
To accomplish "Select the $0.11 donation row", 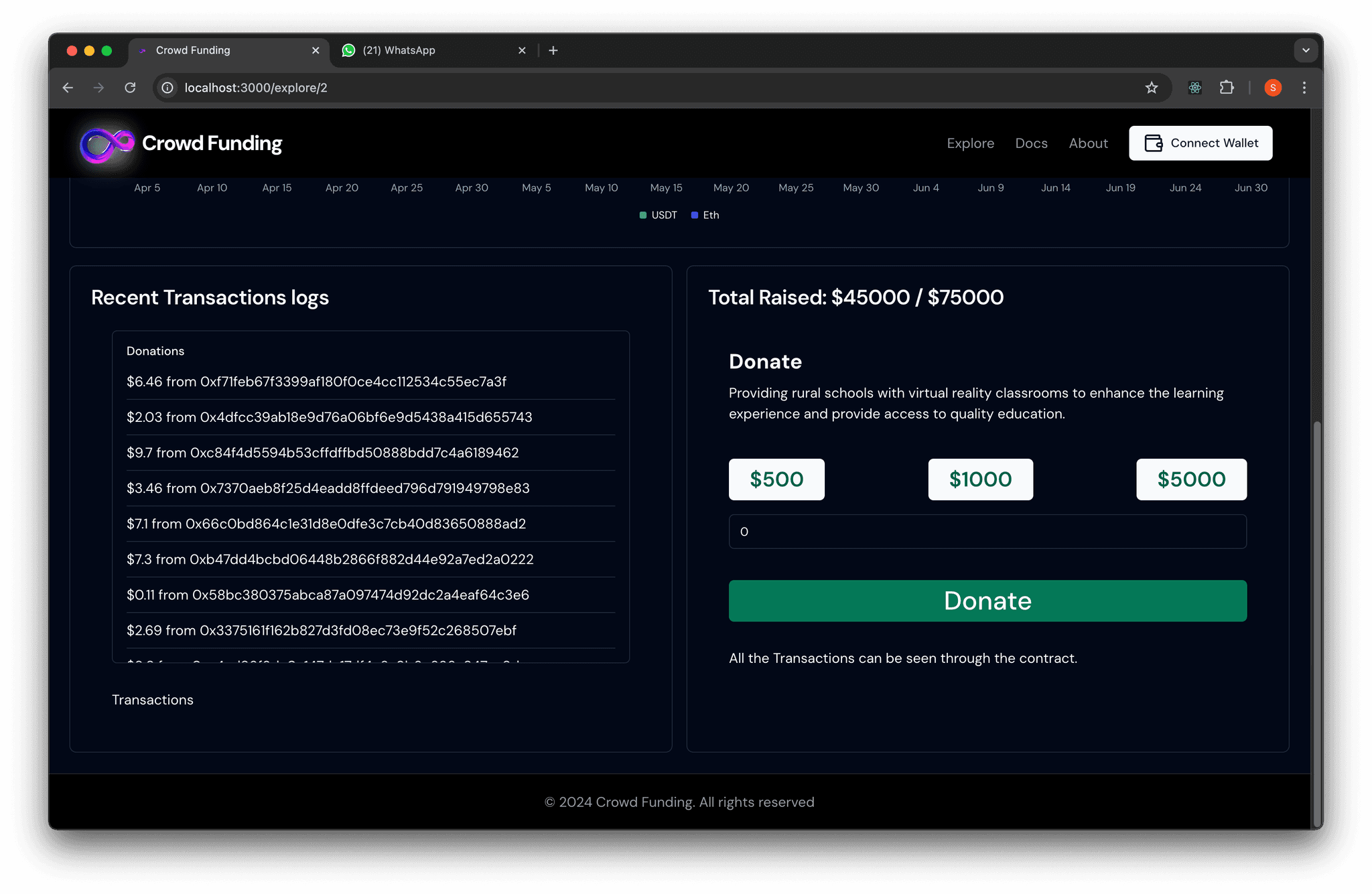I will [x=370, y=595].
